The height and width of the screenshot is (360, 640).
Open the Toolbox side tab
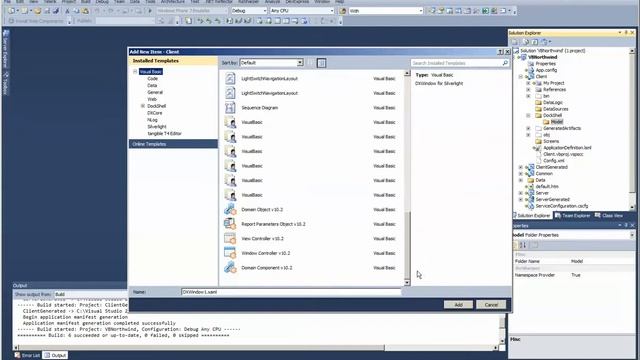coord(5,83)
